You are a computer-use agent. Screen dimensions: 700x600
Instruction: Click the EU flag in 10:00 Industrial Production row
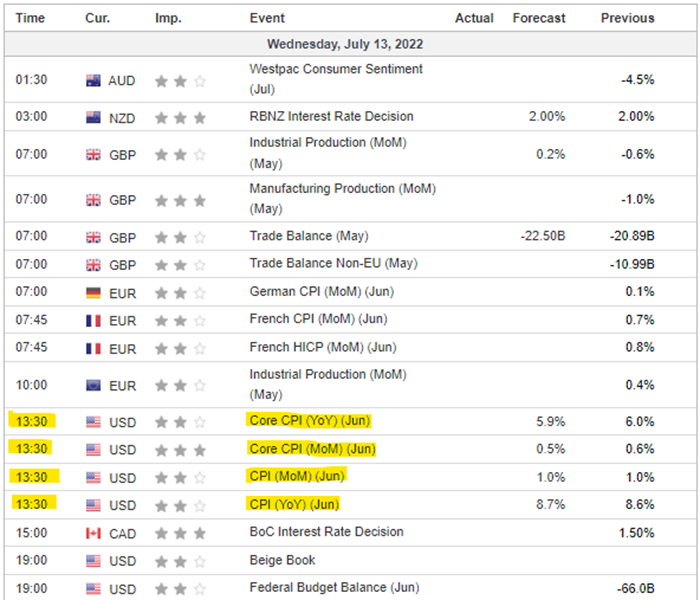94,385
